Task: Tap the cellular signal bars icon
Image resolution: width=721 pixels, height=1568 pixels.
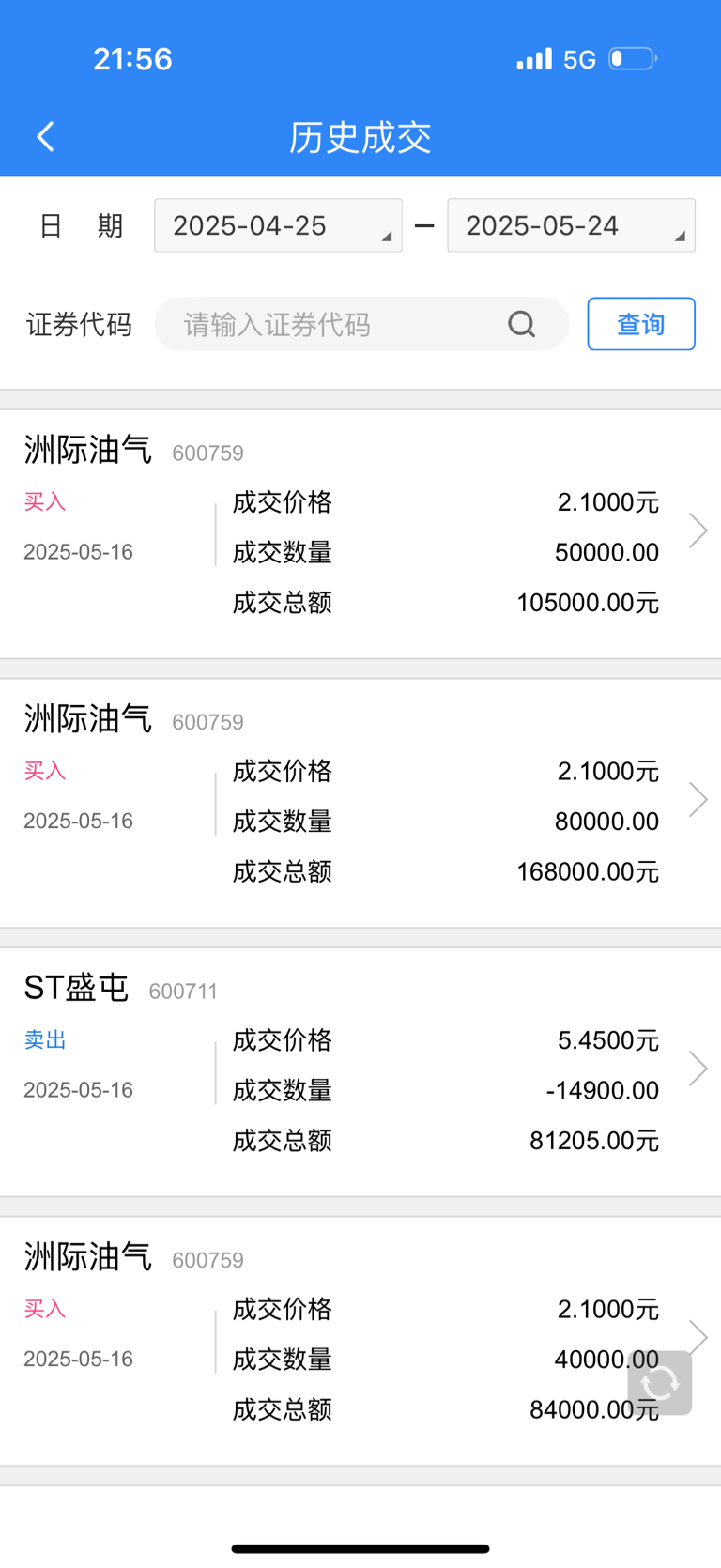Action: pyautogui.click(x=534, y=59)
